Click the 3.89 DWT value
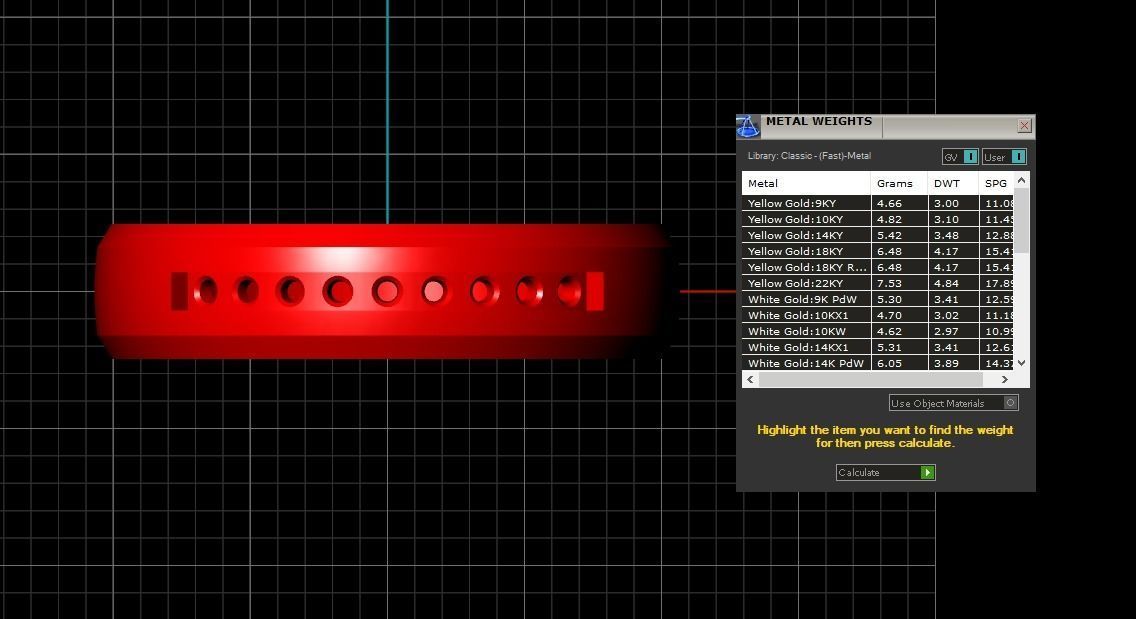The width and height of the screenshot is (1136, 619). [946, 363]
